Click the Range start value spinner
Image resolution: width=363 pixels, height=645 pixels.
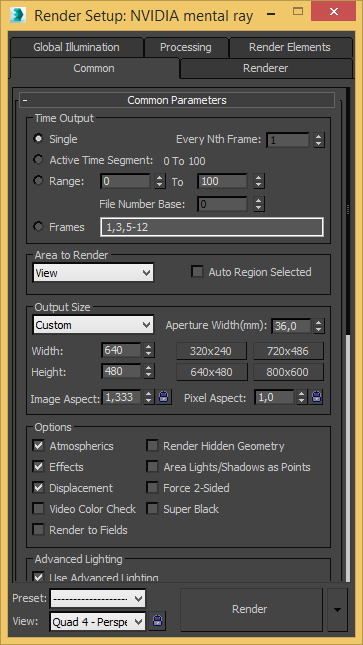pyautogui.click(x=160, y=181)
